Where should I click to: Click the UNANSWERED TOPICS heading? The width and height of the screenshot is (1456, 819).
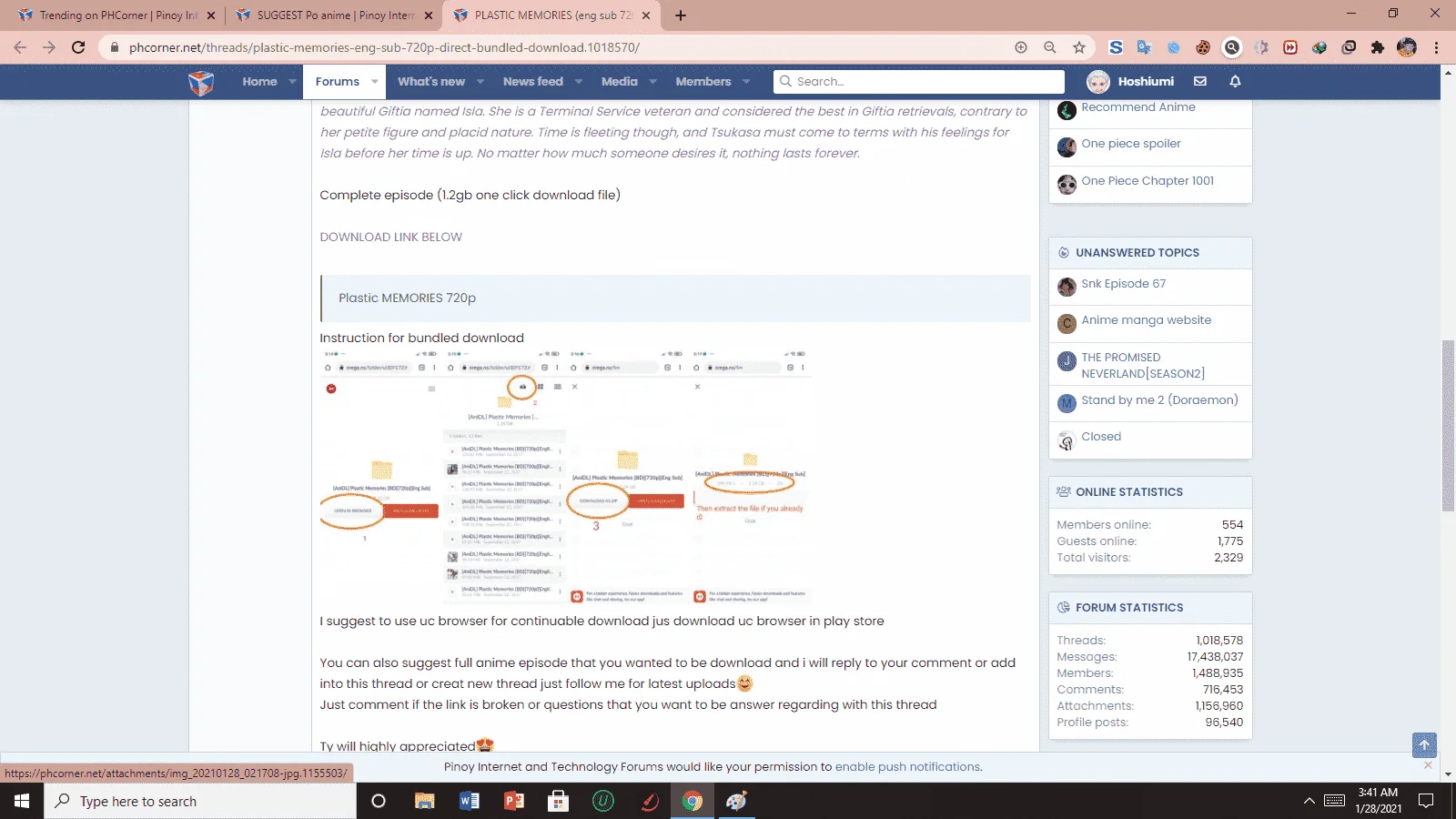pos(1137,253)
